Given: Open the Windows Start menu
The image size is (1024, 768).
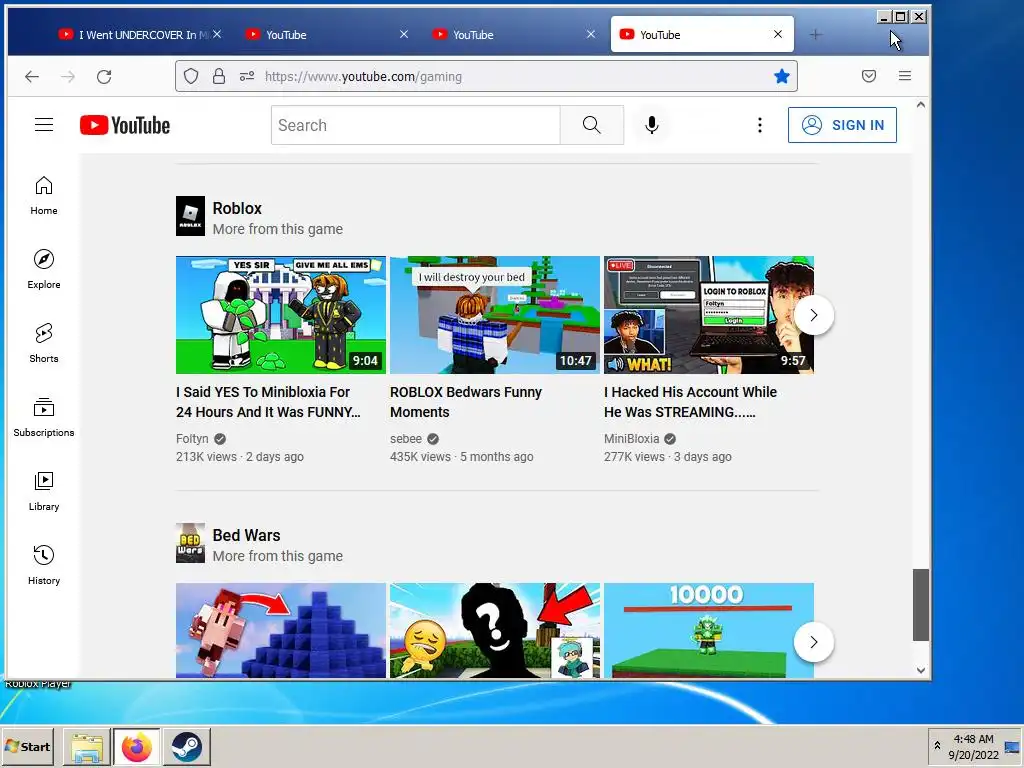Looking at the screenshot, I should point(28,746).
